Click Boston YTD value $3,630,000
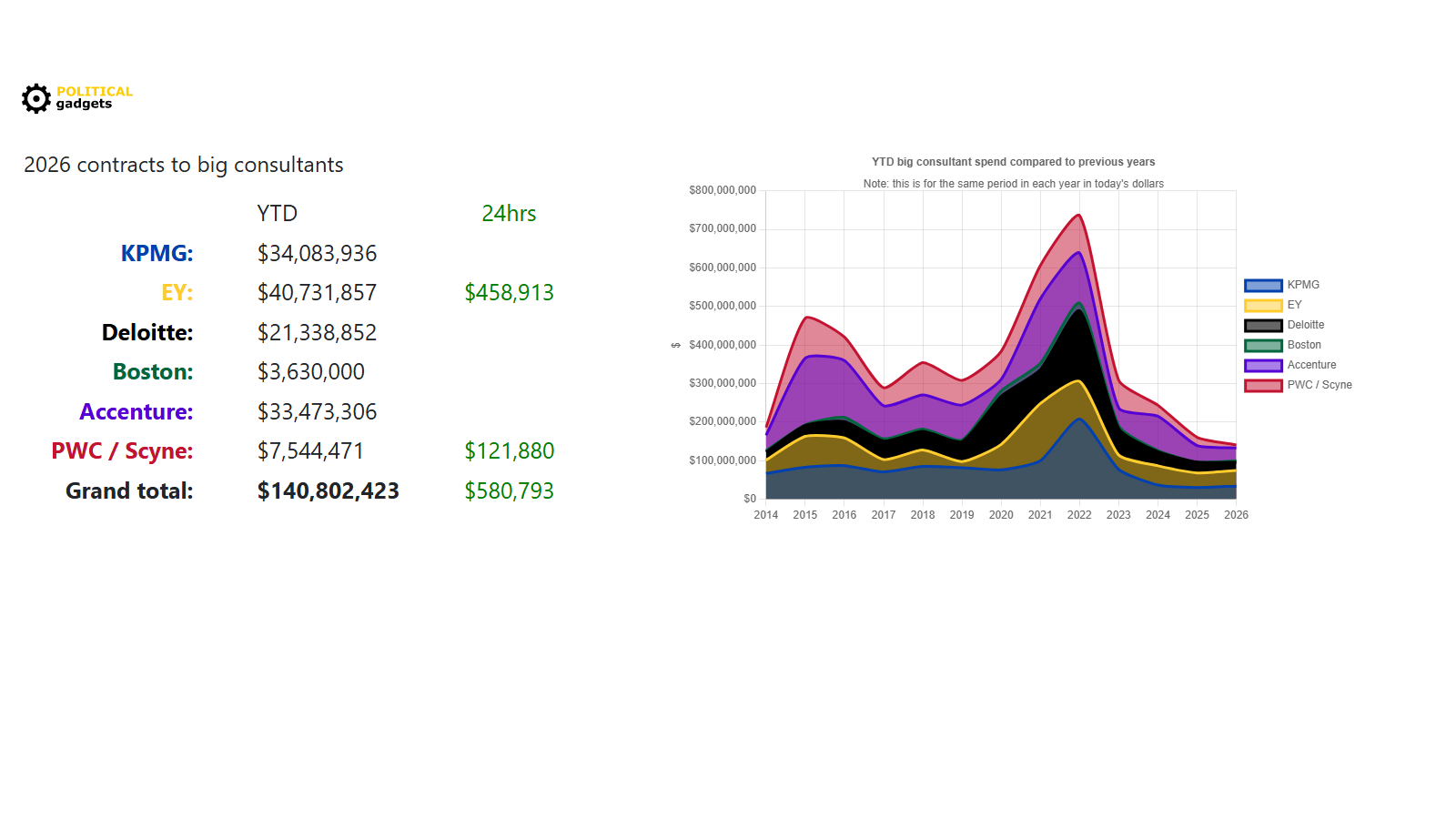The height and width of the screenshot is (819, 1456). pyautogui.click(x=310, y=371)
